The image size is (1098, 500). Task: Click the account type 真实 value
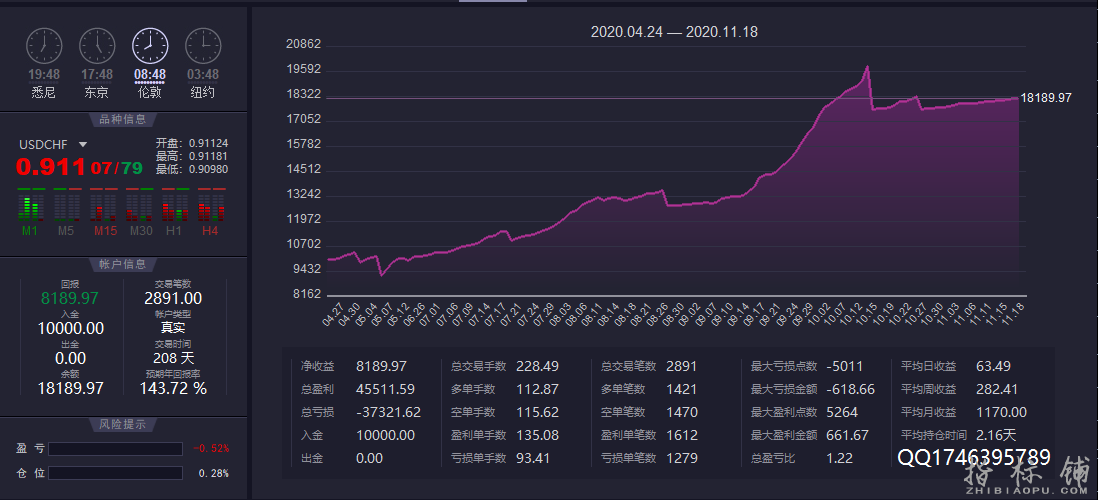(173, 328)
